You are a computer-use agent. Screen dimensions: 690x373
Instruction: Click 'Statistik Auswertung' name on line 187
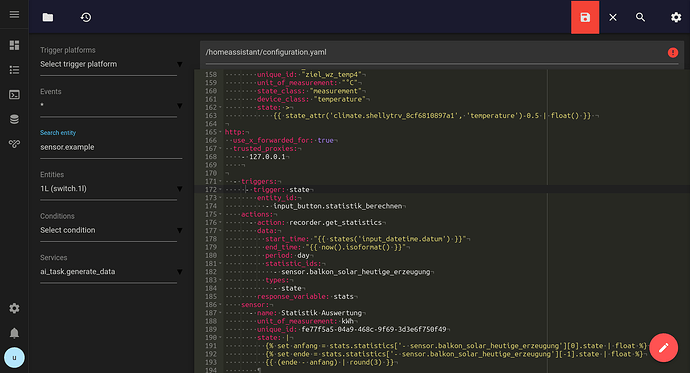pyautogui.click(x=321, y=313)
